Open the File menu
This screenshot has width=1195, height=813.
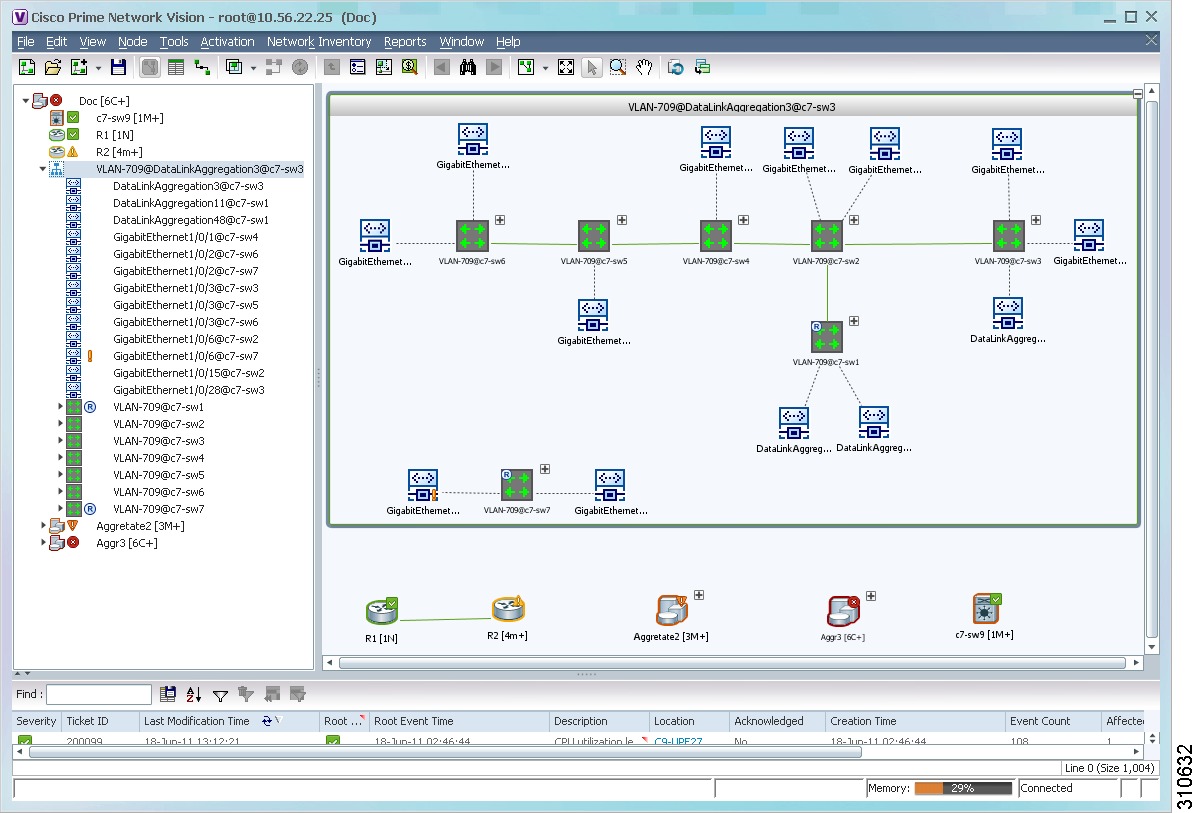coord(25,42)
